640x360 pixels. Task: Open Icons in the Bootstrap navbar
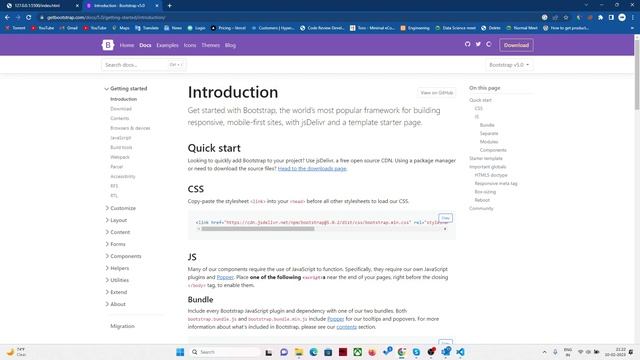coord(190,45)
